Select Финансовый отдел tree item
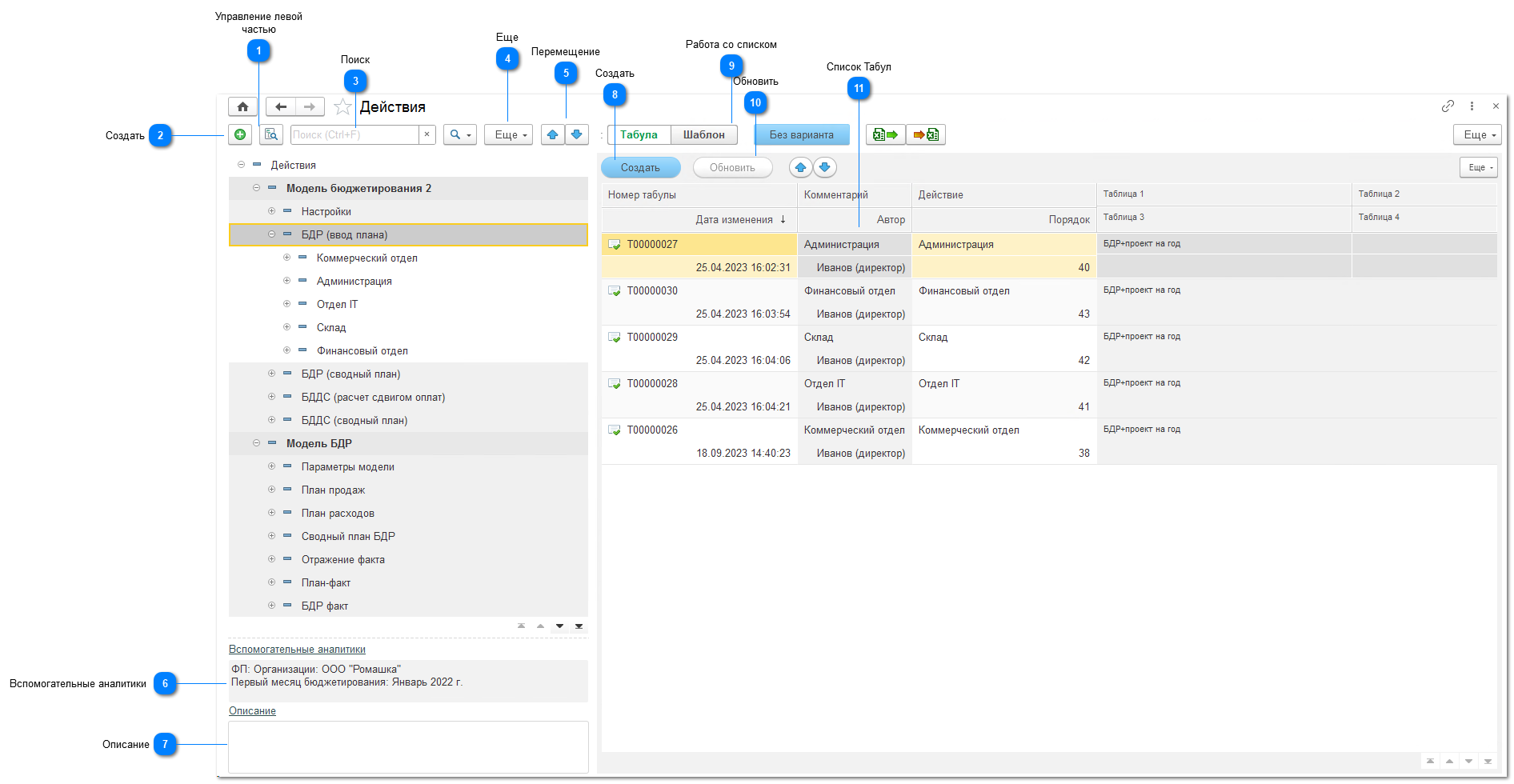 tap(362, 350)
